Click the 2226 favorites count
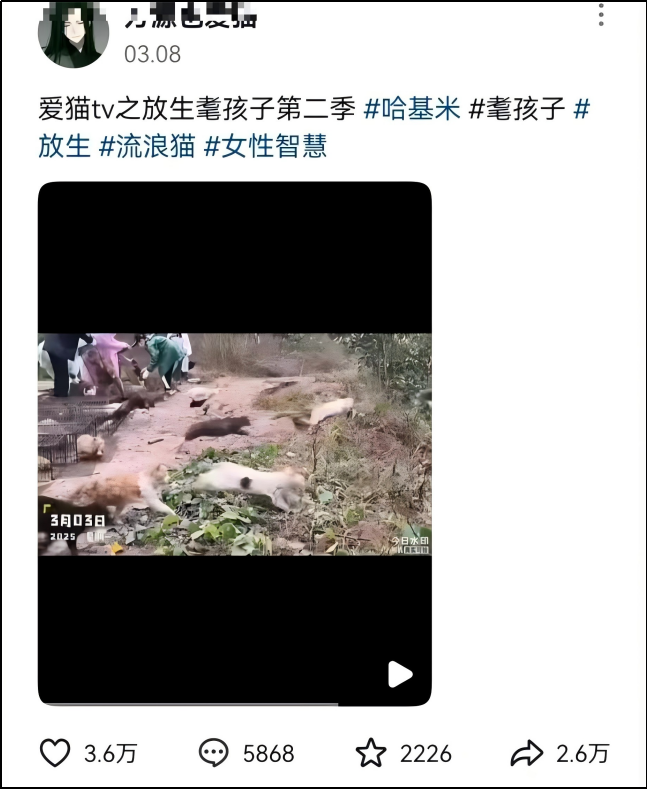Viewport: 647px width, 789px height. (426, 753)
